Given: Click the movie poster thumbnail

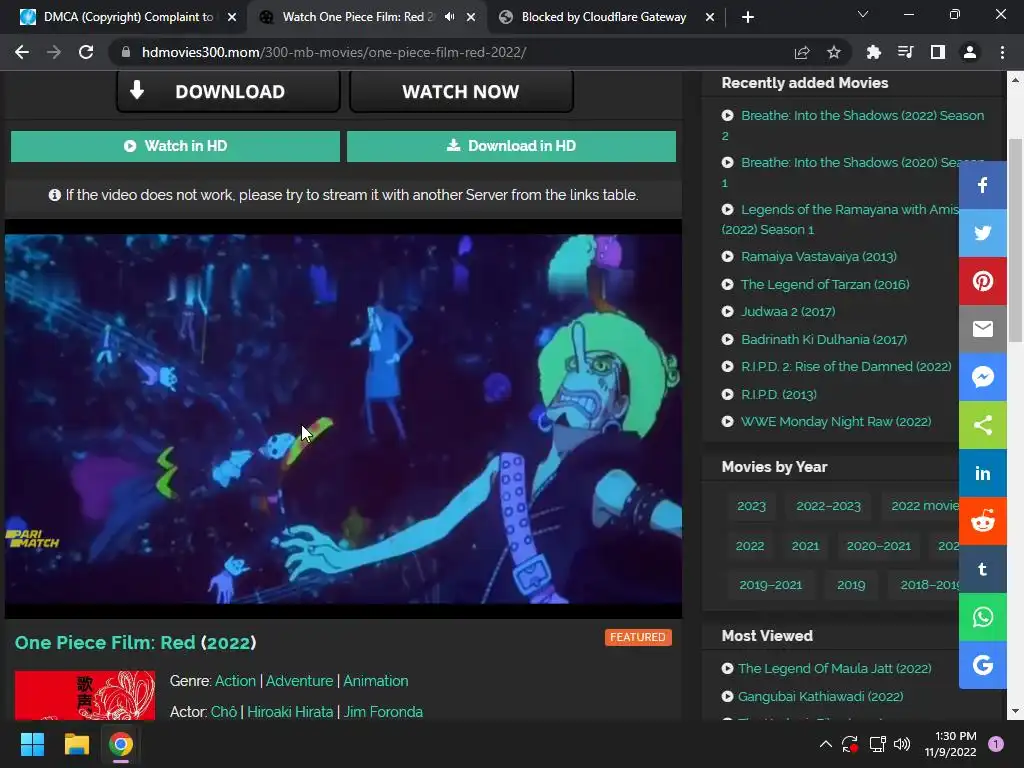Looking at the screenshot, I should pos(85,696).
